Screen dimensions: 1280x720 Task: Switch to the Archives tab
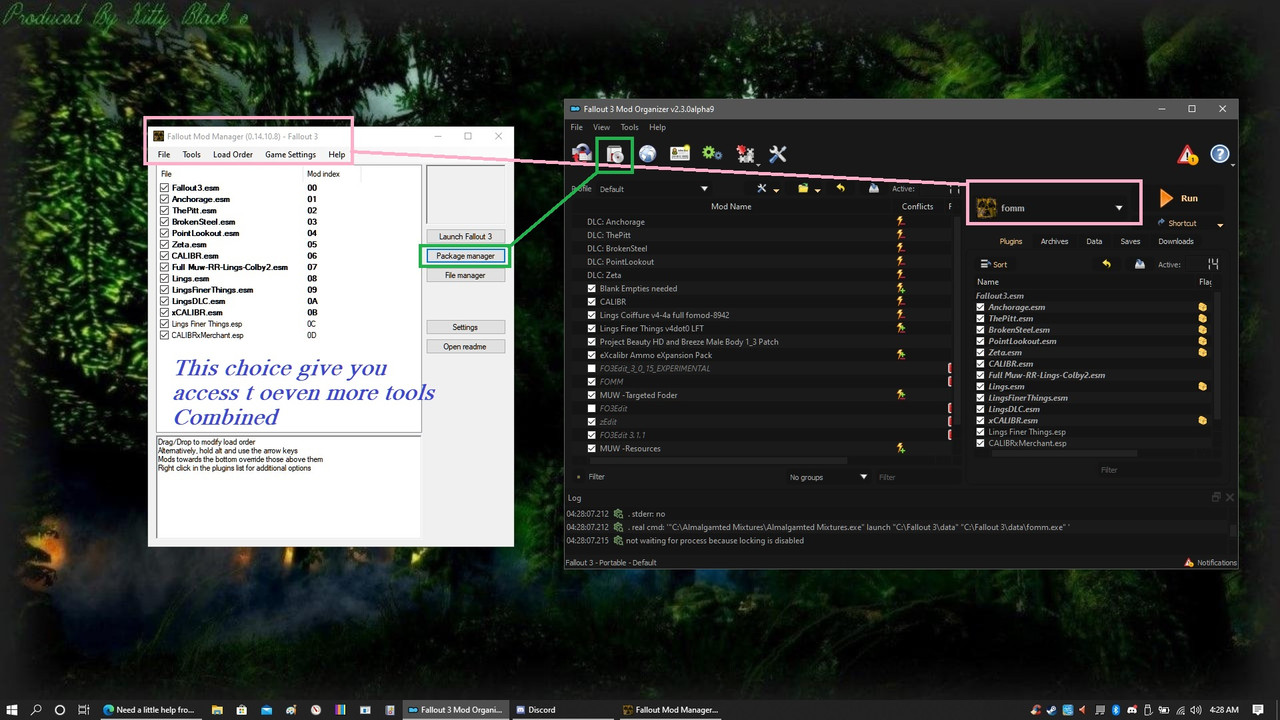tap(1054, 242)
